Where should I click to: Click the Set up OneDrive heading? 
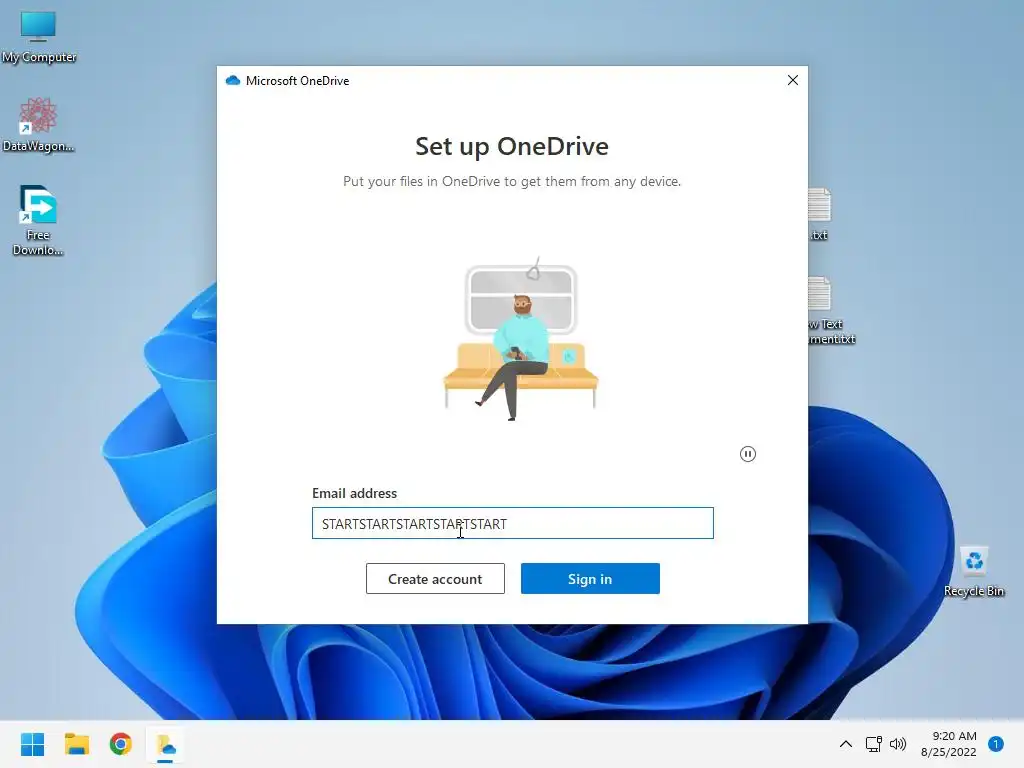coord(512,146)
